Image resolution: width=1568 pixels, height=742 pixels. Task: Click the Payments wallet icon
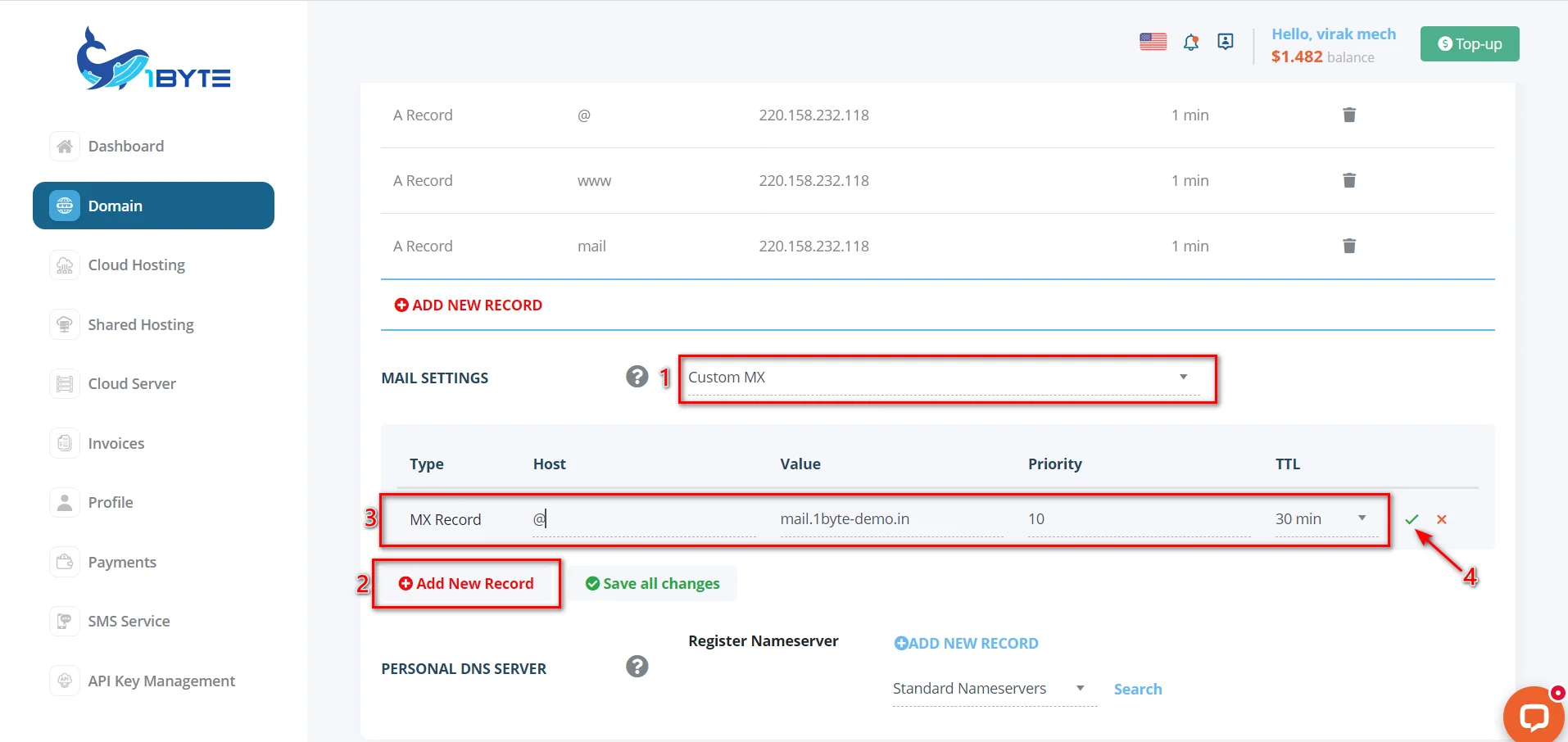(x=65, y=563)
